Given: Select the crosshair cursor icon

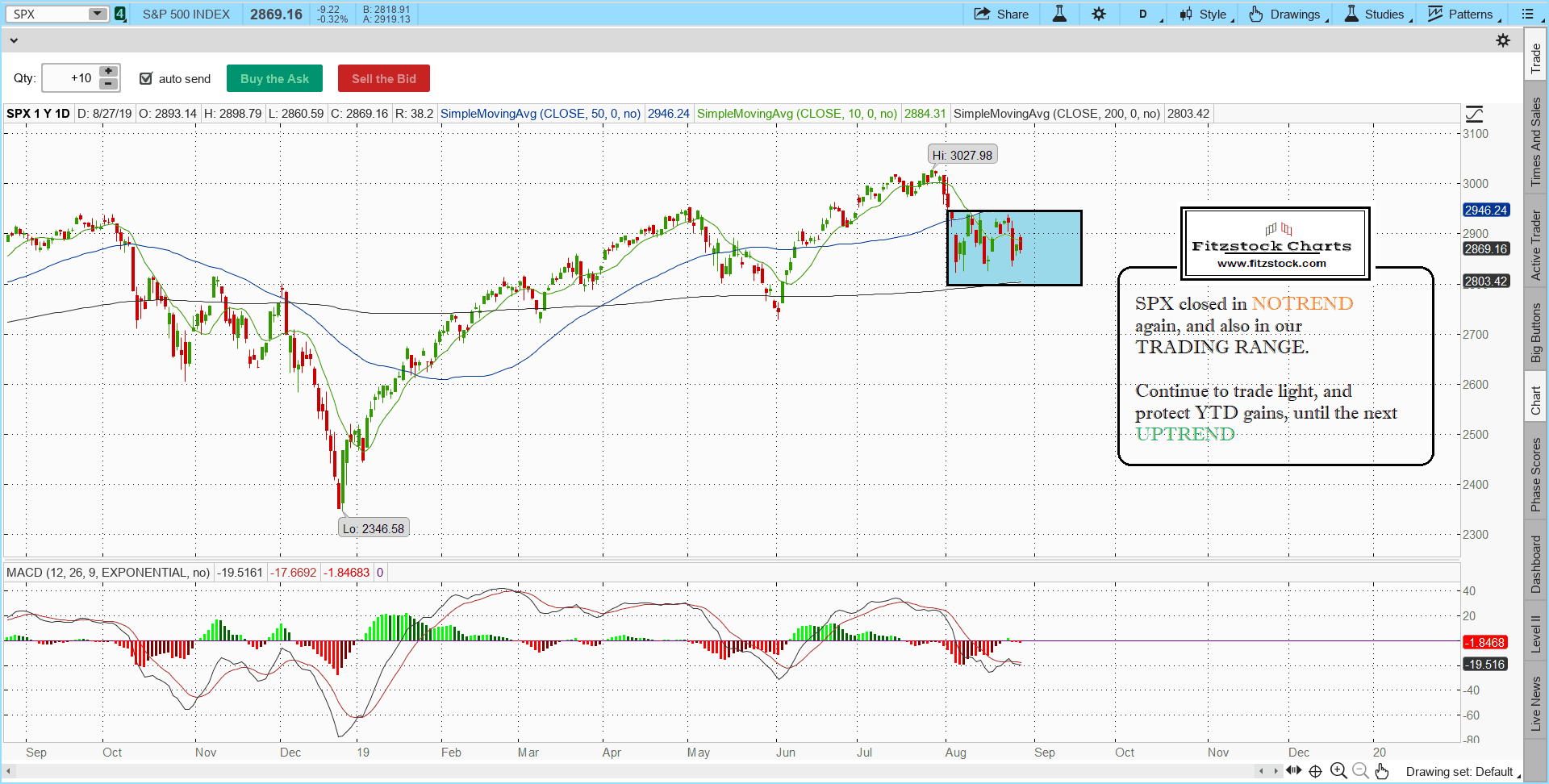Looking at the screenshot, I should coord(1315,771).
